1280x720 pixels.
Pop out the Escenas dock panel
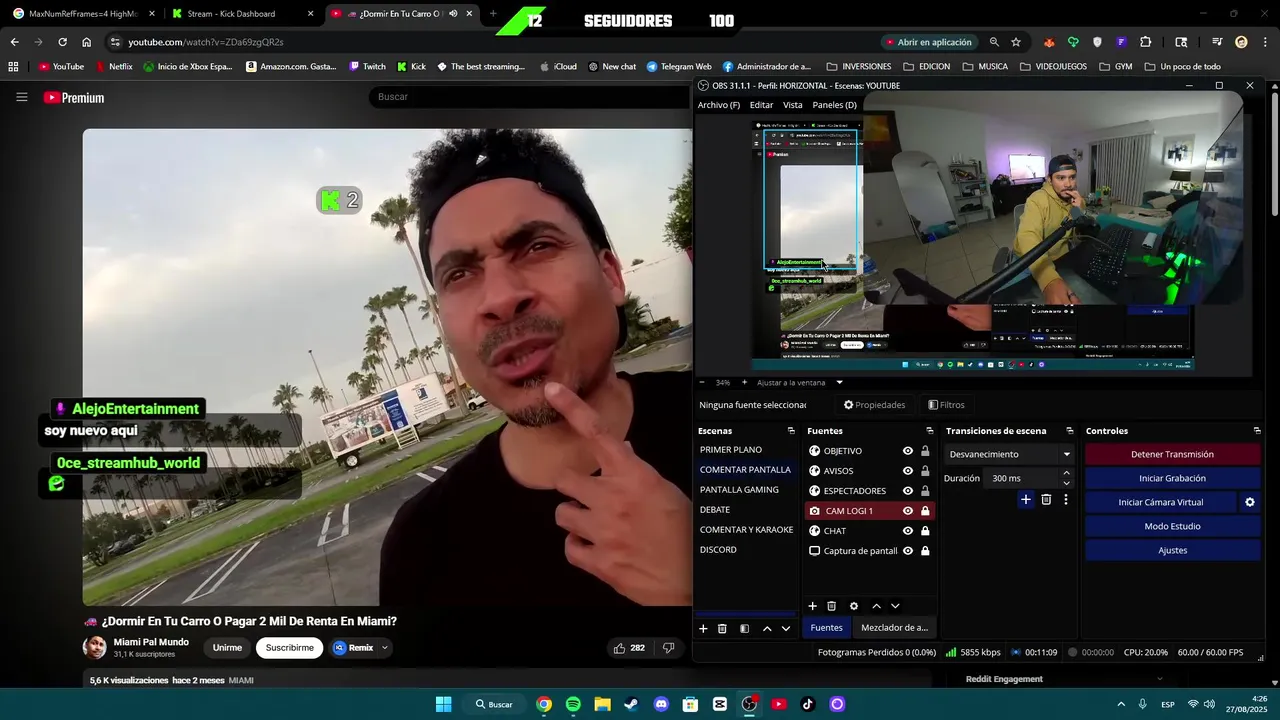tap(791, 431)
